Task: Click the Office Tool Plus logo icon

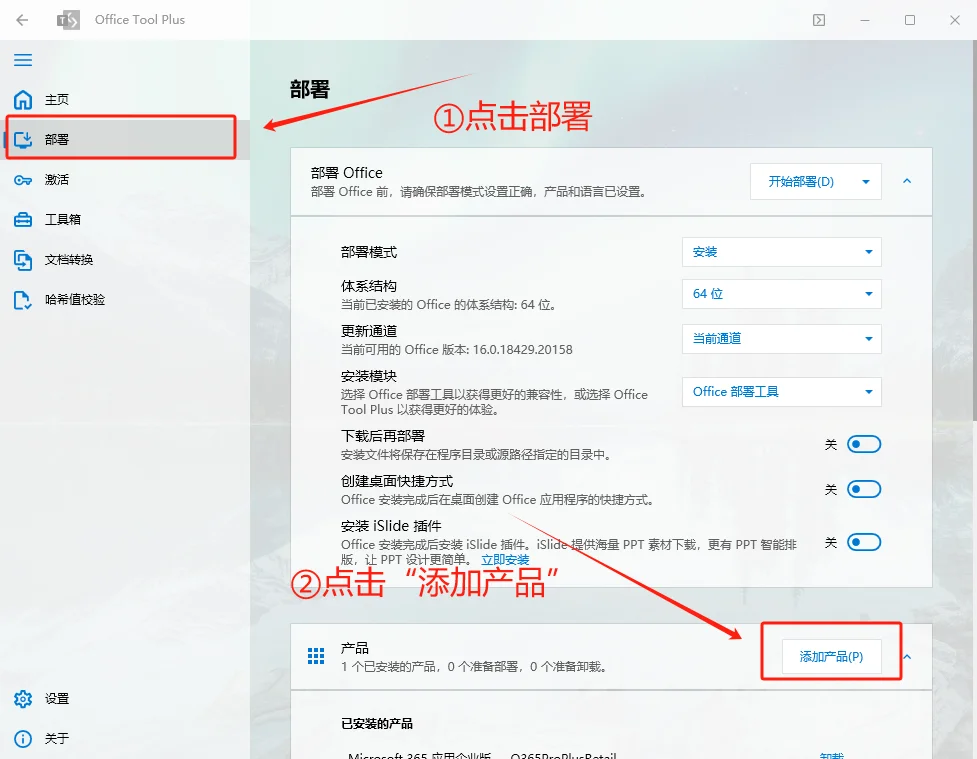Action: pos(69,20)
